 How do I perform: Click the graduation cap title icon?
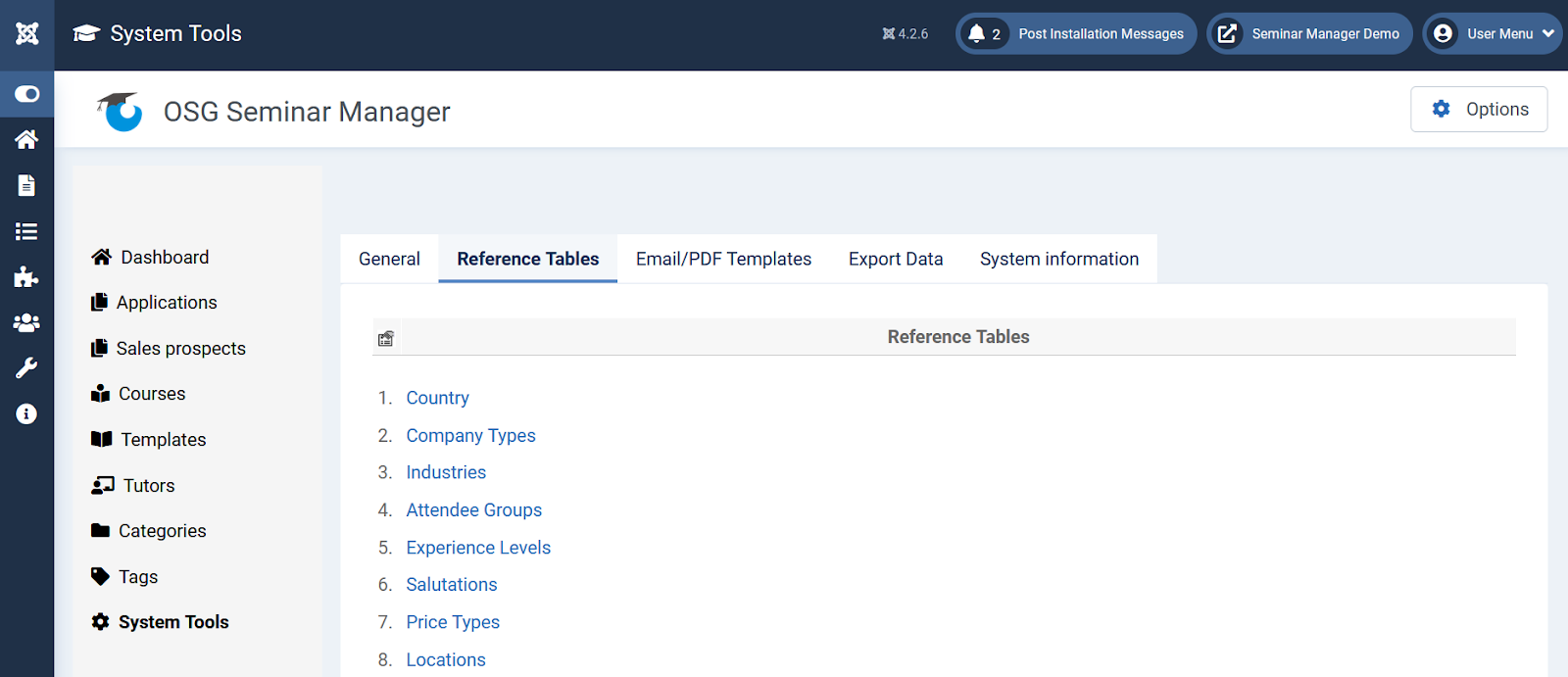[87, 33]
